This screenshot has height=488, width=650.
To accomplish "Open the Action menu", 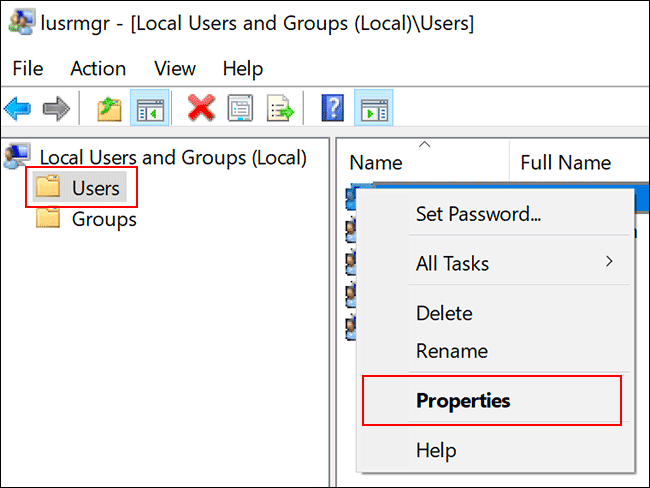I will (98, 68).
